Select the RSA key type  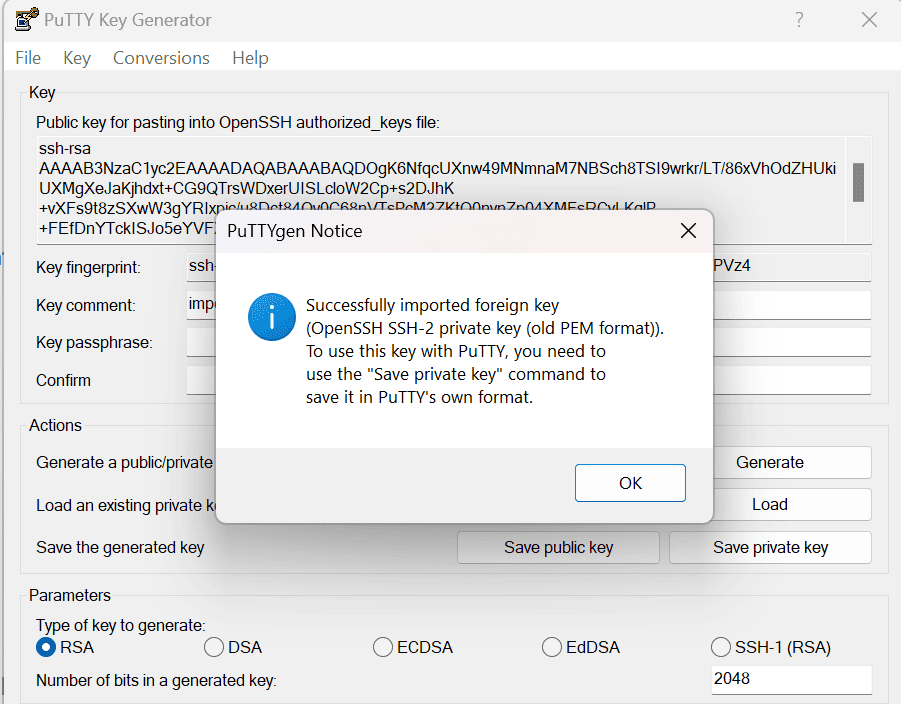(46, 647)
